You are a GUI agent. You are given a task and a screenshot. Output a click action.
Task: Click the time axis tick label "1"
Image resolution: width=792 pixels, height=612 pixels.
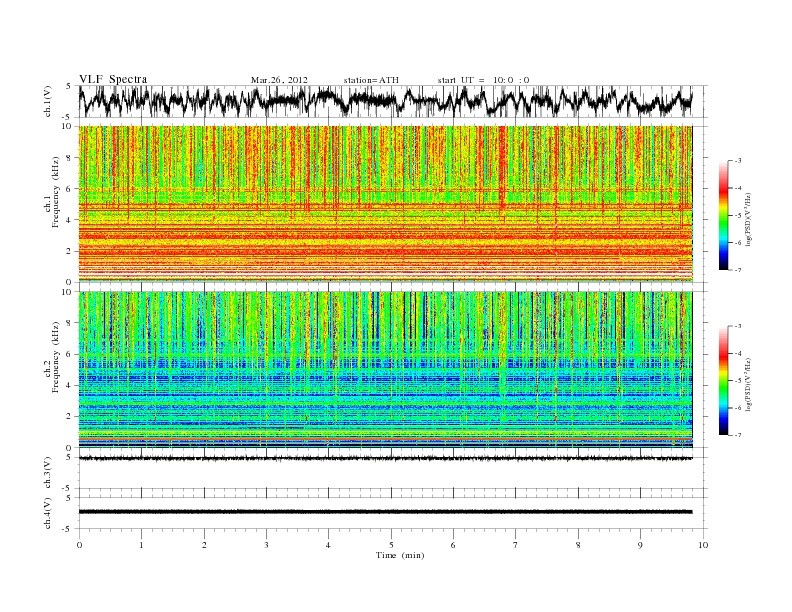(141, 545)
